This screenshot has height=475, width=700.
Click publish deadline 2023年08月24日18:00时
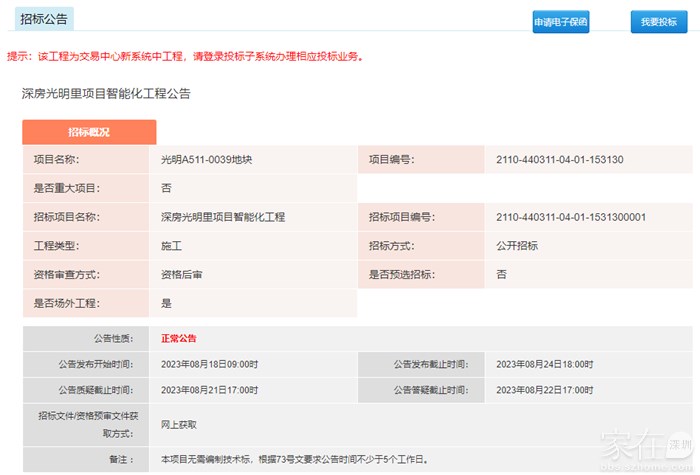544,364
